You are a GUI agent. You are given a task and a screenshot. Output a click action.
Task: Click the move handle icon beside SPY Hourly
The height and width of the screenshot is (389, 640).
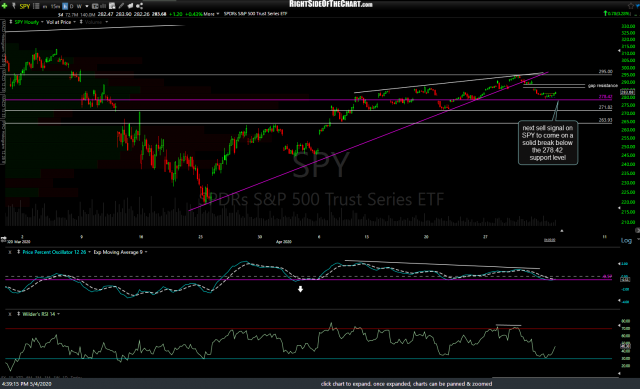[11, 22]
